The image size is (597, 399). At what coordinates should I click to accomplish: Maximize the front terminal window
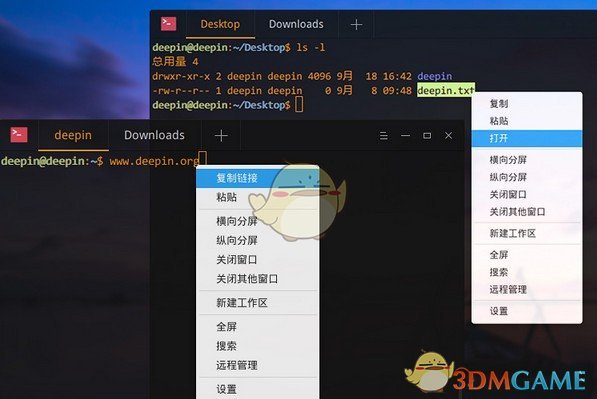tap(427, 136)
